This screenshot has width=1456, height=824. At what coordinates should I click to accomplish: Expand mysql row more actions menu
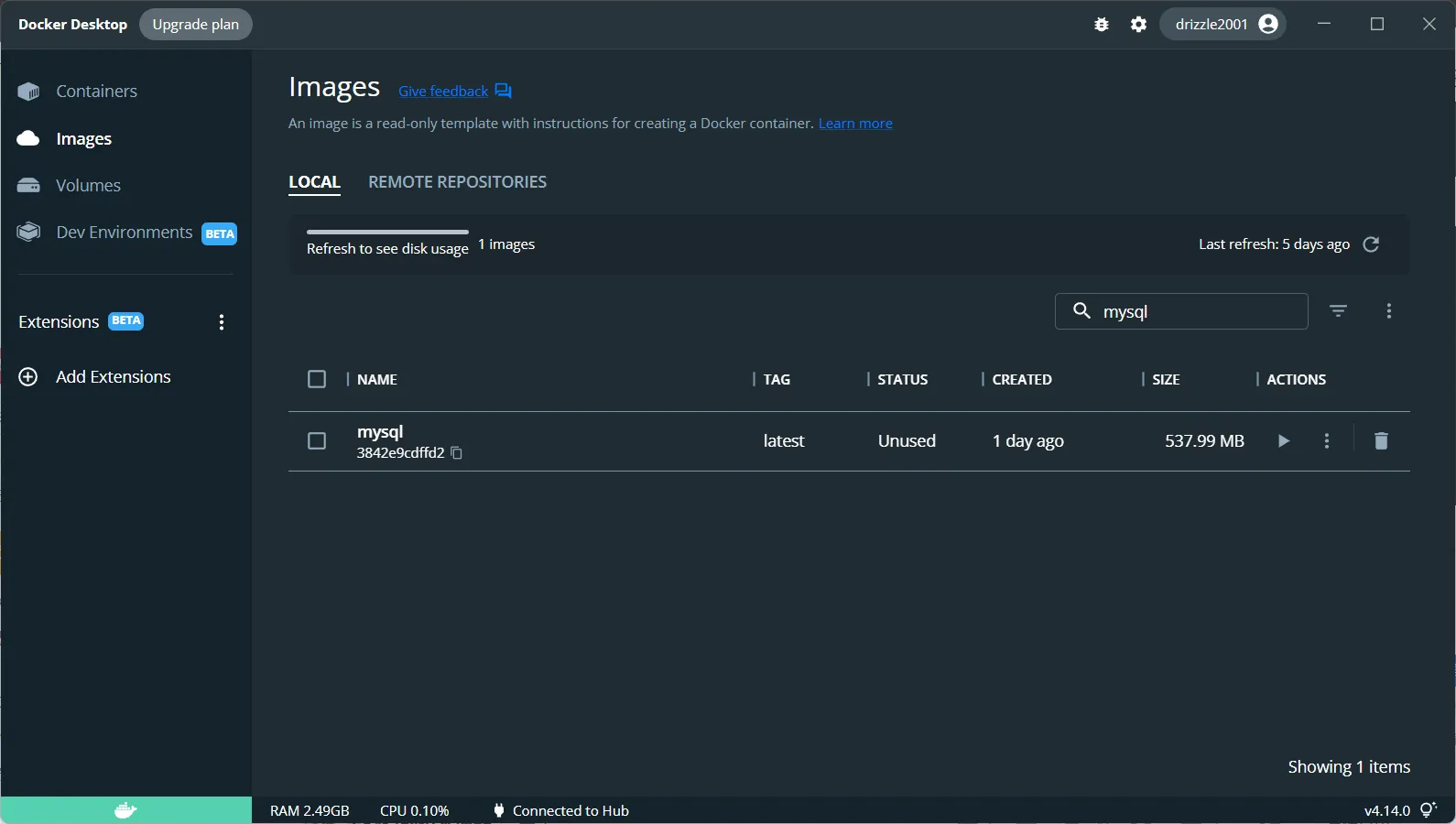[1326, 441]
